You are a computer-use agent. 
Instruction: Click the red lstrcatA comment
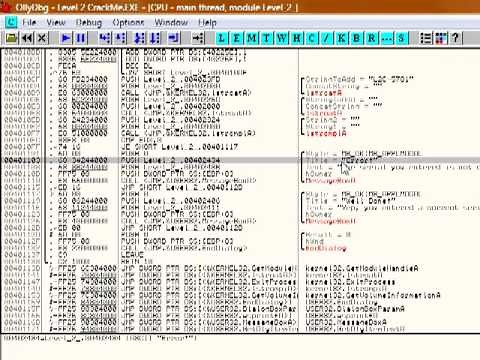(324, 93)
